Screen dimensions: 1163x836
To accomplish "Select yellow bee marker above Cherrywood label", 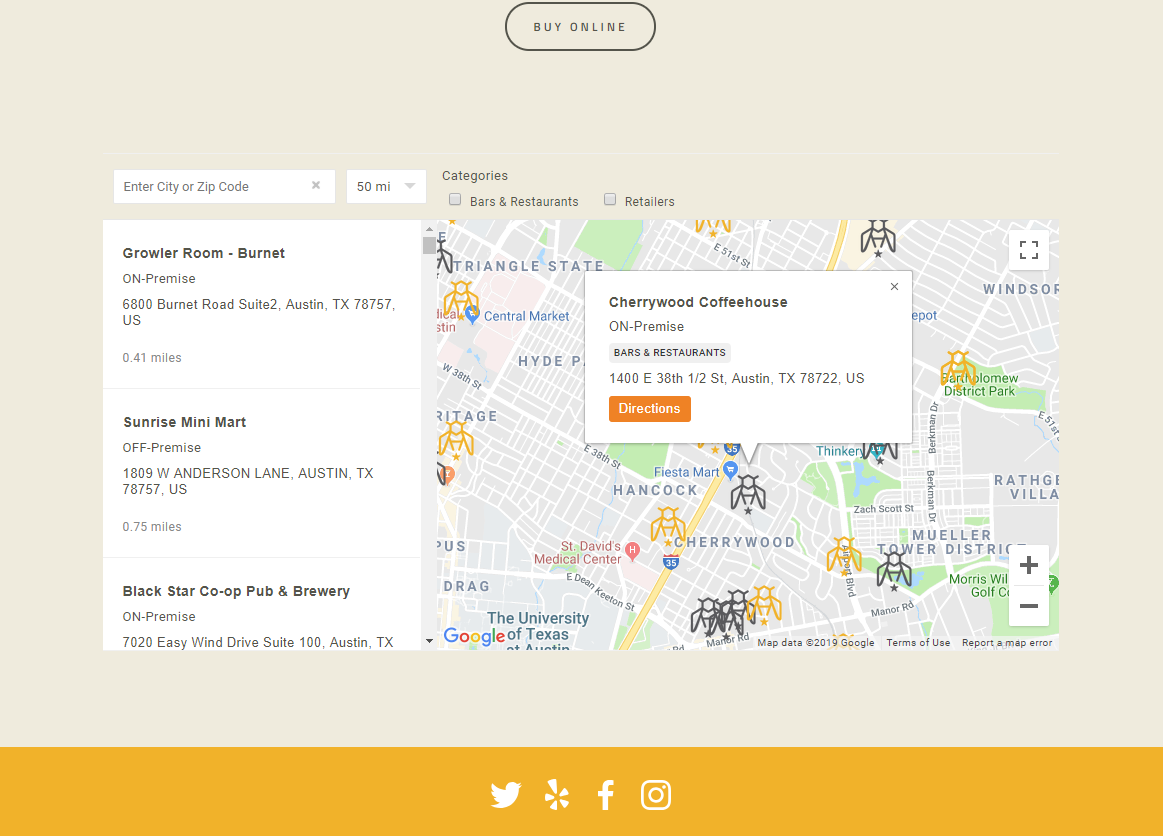I will click(x=668, y=525).
